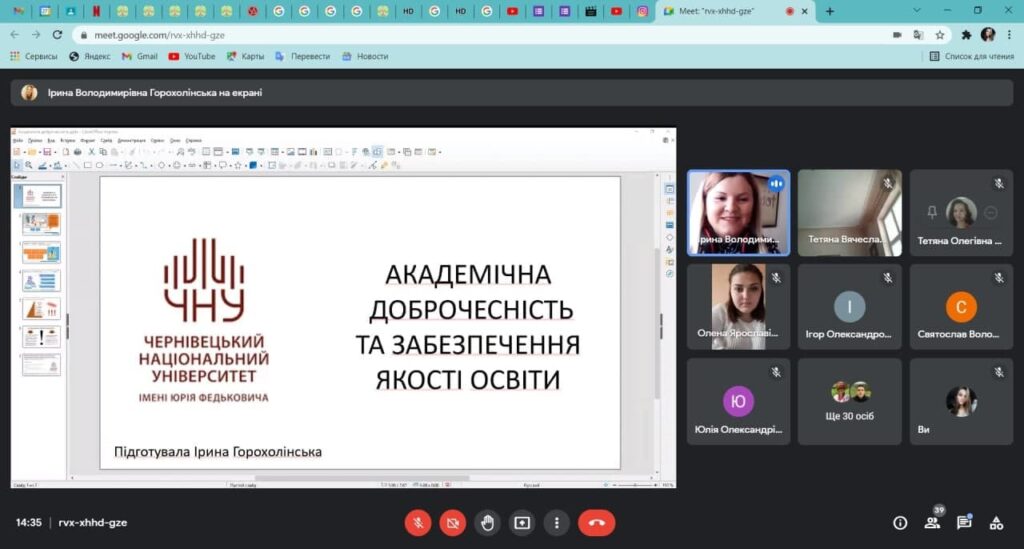Remove Тетяна Олегівна using minus circle icon

(991, 212)
